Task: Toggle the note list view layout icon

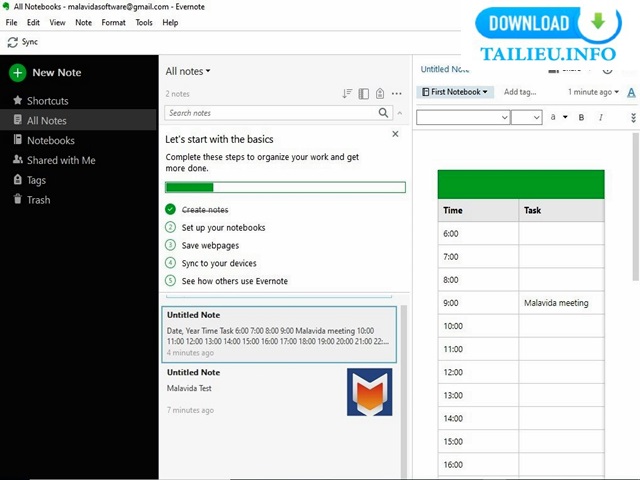Action: pos(364,93)
